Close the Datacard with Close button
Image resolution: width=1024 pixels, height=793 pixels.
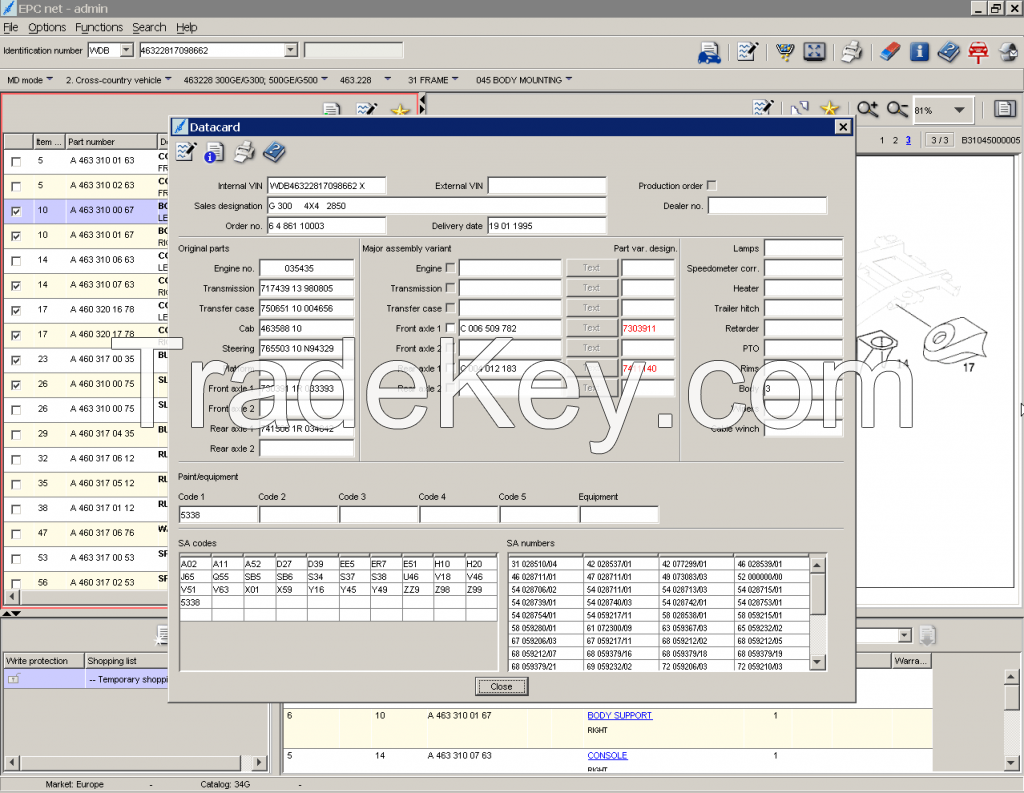coord(501,686)
